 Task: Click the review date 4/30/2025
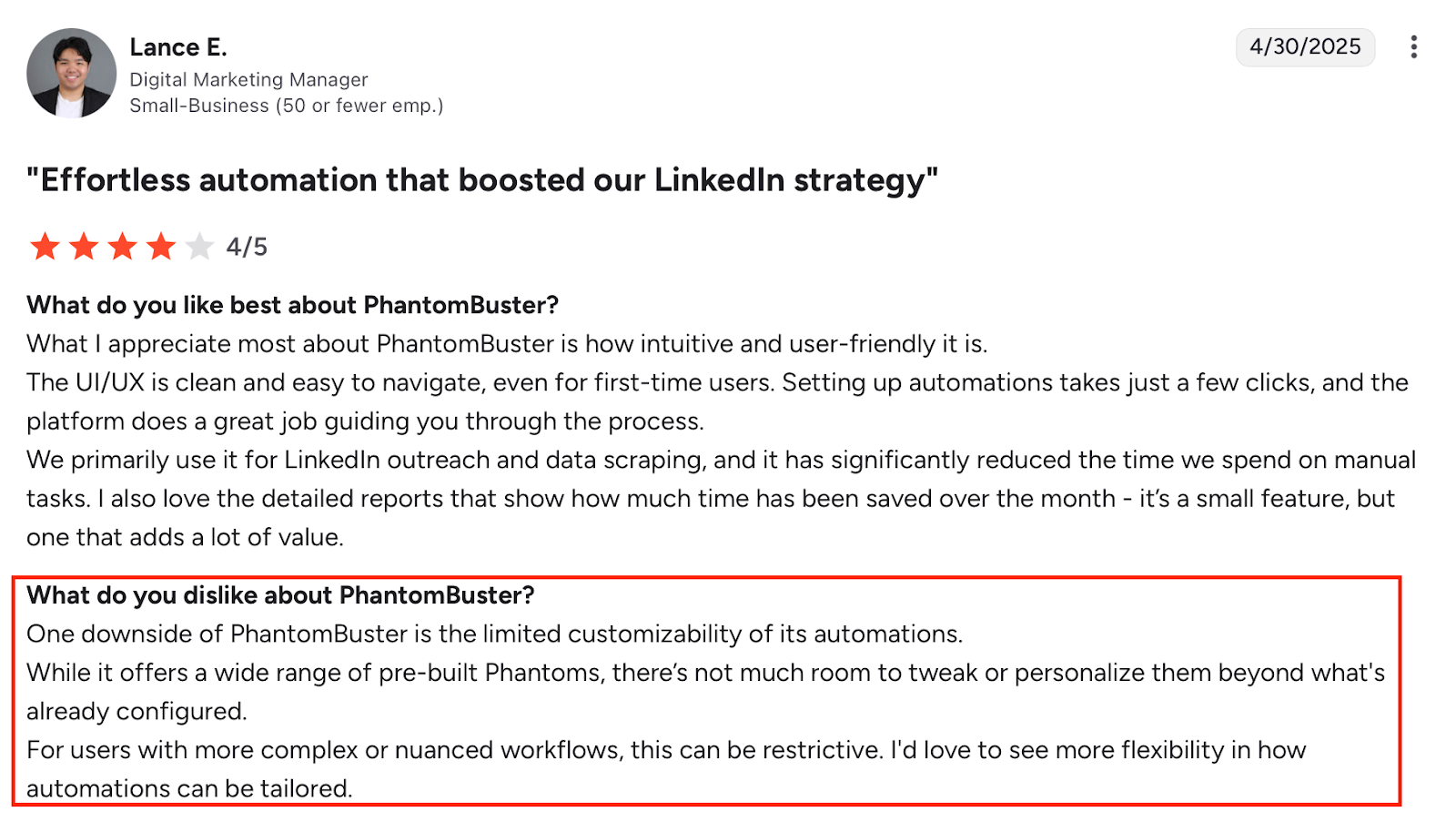tap(1305, 47)
